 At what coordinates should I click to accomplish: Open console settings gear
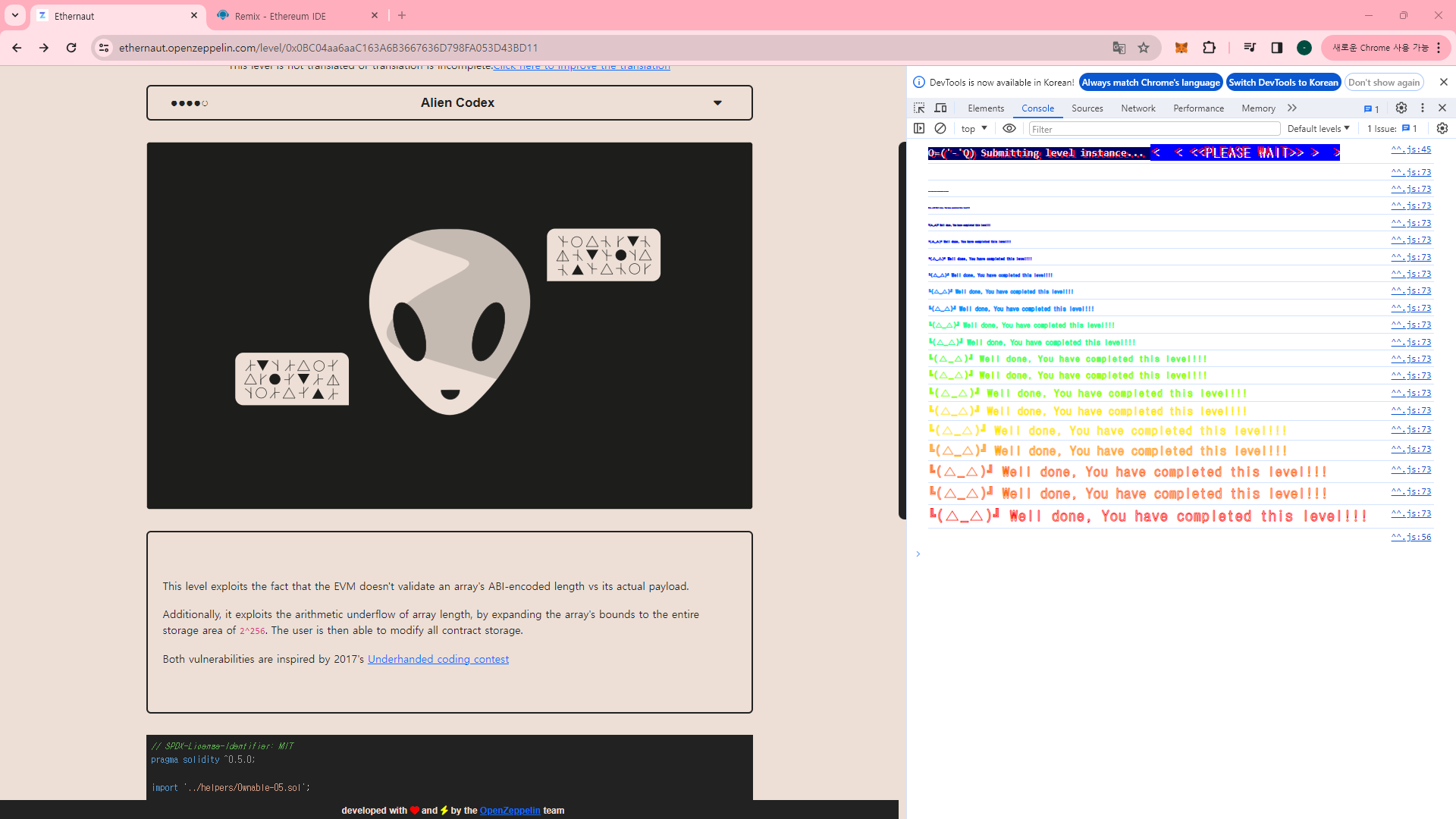pos(1442,128)
